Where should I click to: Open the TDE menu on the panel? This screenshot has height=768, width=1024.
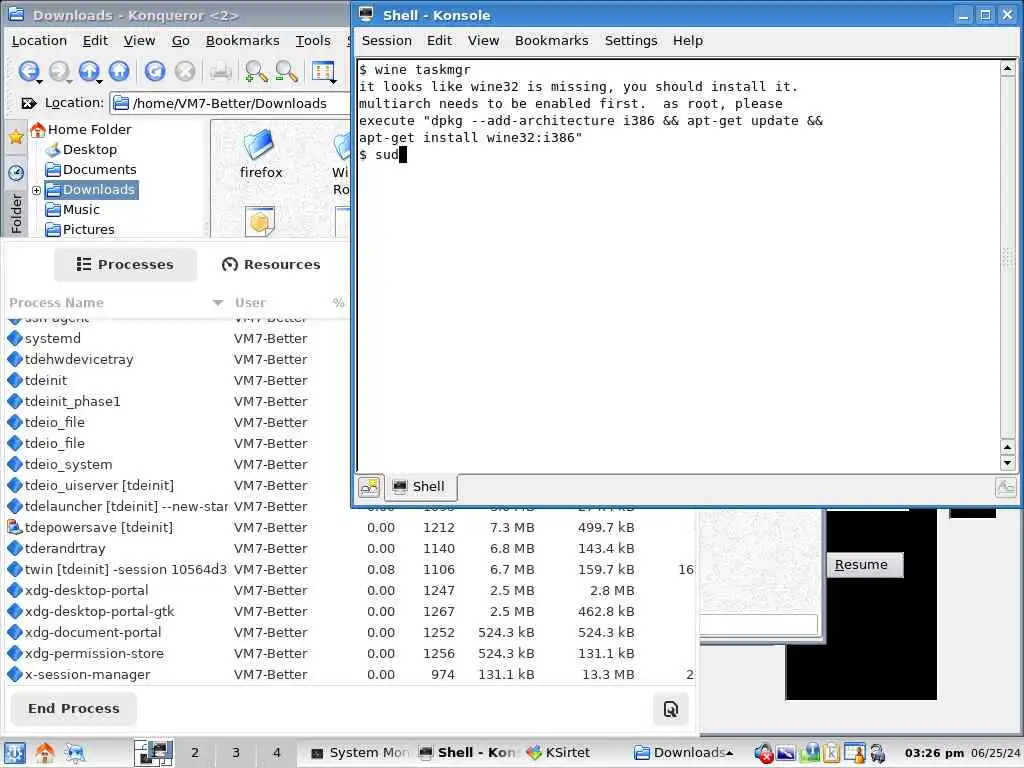click(14, 753)
